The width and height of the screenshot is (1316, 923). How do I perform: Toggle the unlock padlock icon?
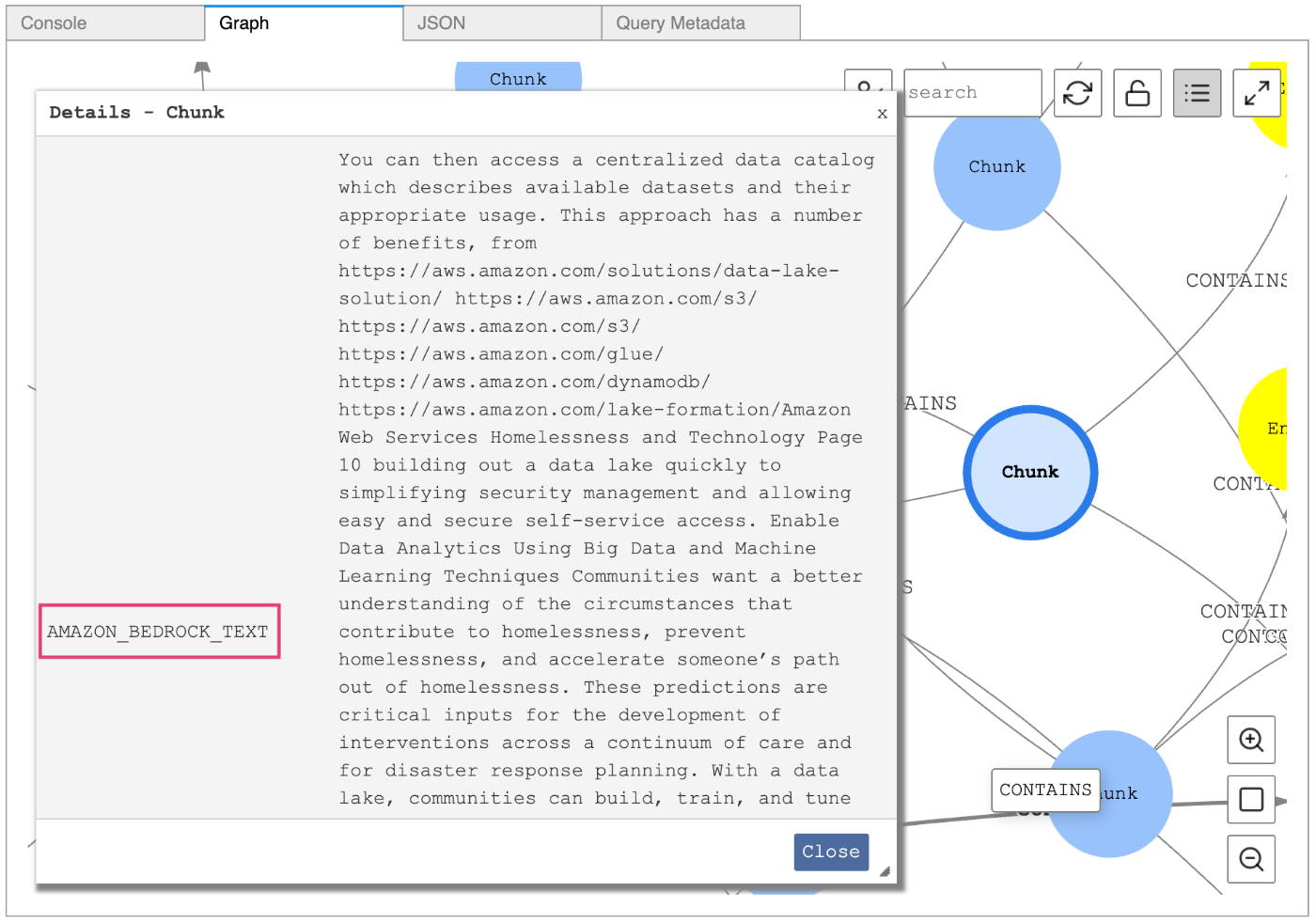tap(1137, 93)
